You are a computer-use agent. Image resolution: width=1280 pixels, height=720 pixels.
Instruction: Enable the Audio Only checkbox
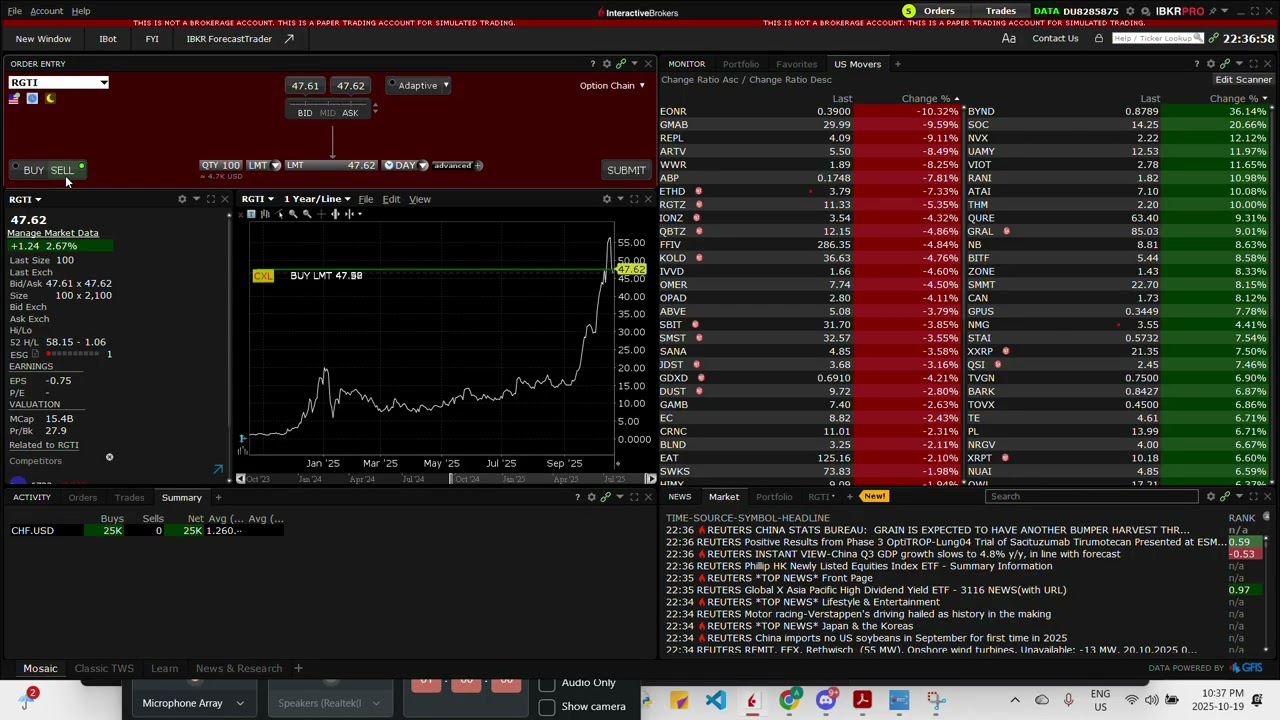[547, 684]
